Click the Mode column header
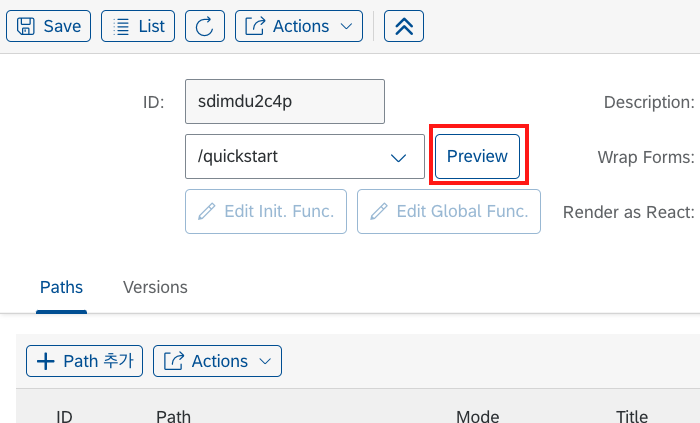Screen dimensions: 700x423 pos(478,417)
